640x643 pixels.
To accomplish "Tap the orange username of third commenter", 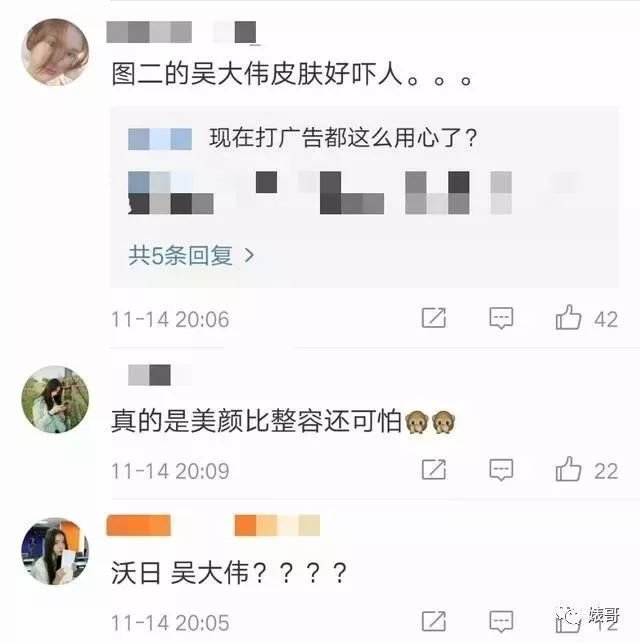I will 213,525.
